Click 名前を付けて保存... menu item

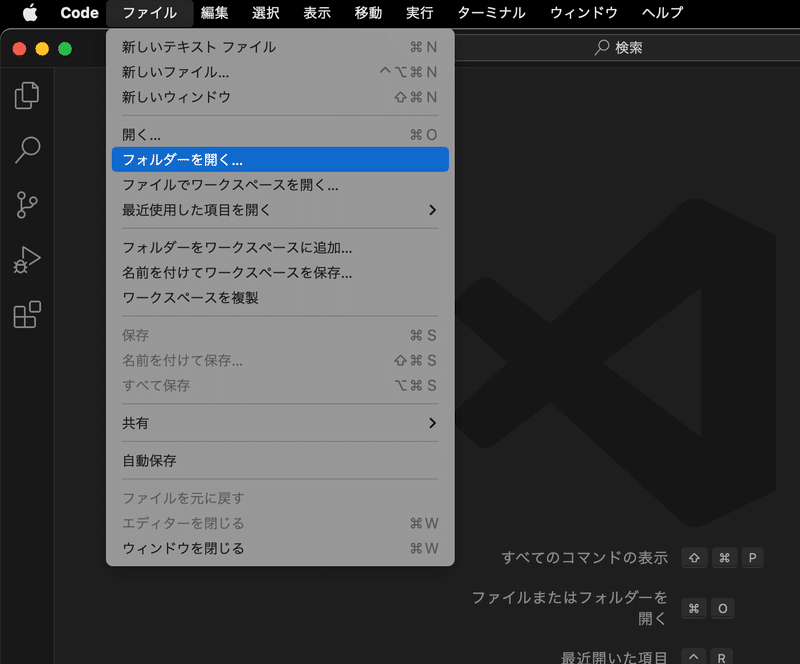280,360
